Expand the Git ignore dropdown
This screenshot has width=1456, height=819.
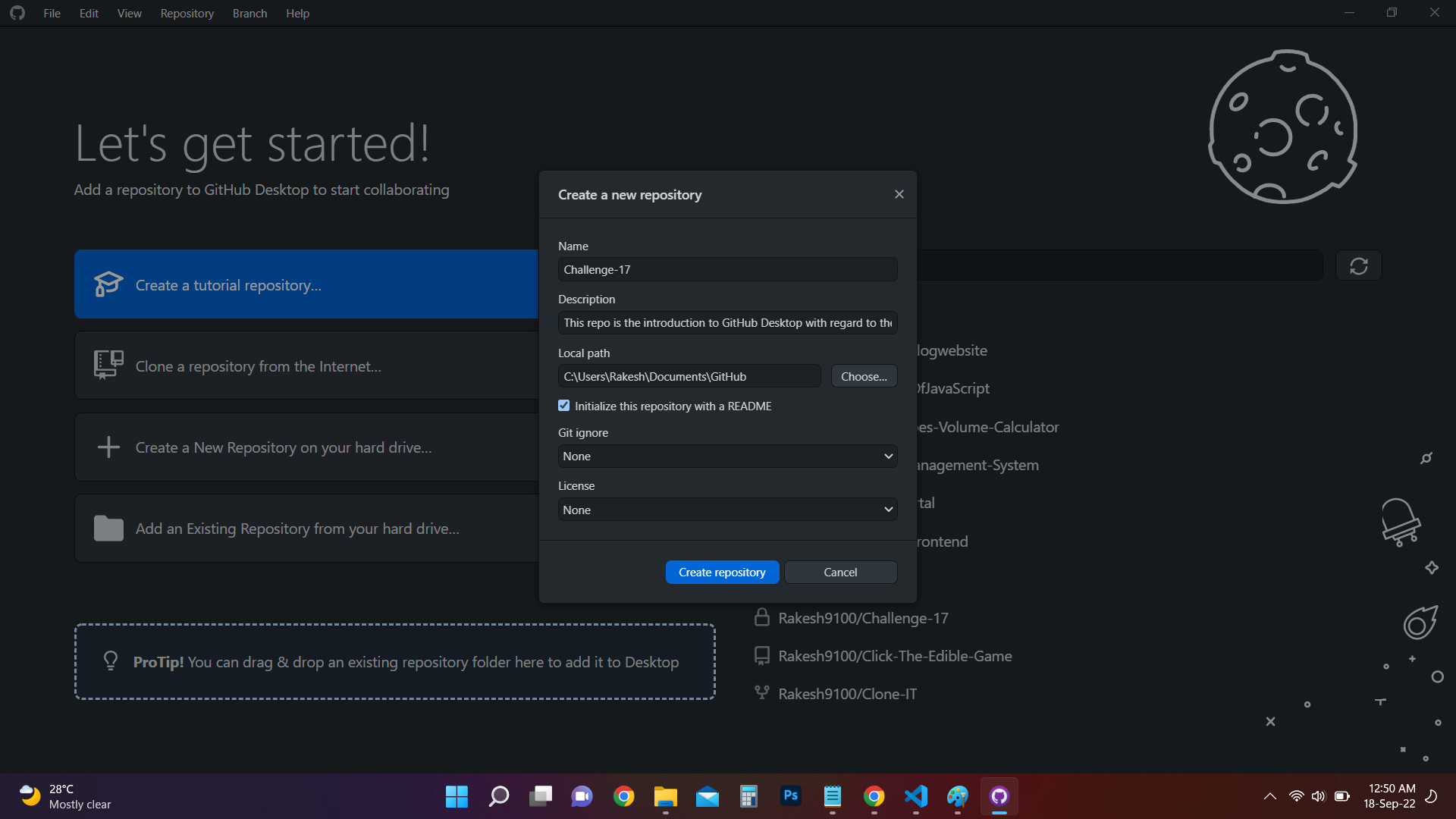(x=727, y=456)
